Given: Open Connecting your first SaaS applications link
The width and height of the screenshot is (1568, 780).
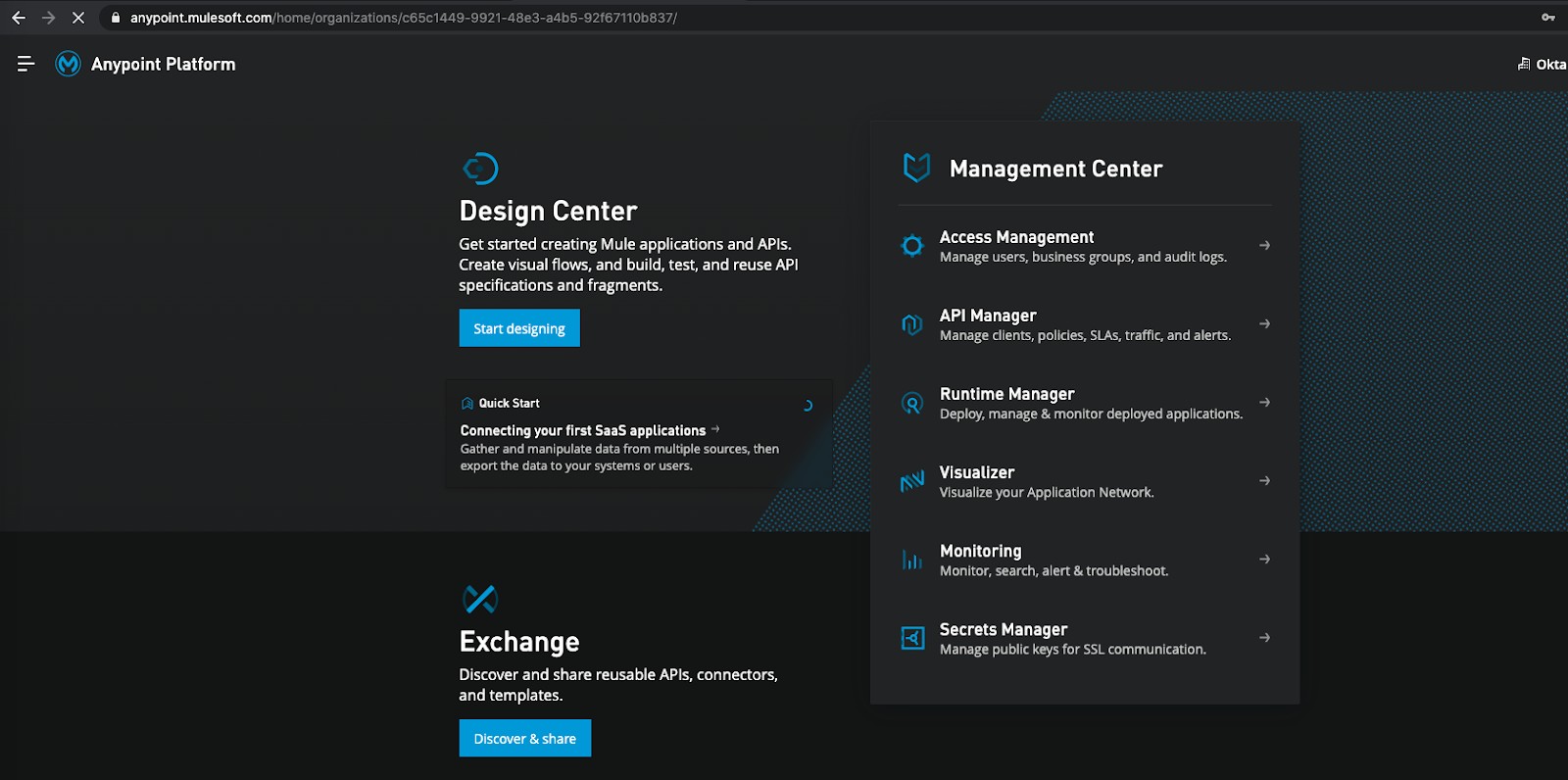Looking at the screenshot, I should (583, 430).
